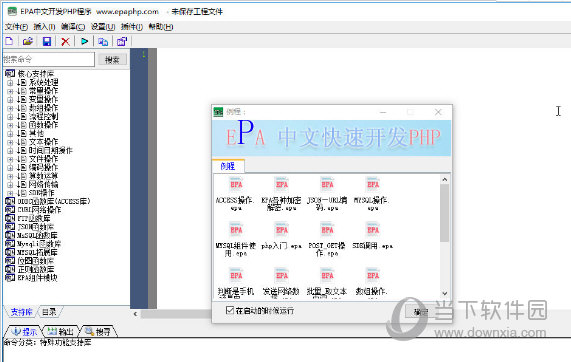Image resolution: width=571 pixels, height=362 pixels.
Task: Open the MYSQL组件使用.epa example
Action: tap(236, 239)
